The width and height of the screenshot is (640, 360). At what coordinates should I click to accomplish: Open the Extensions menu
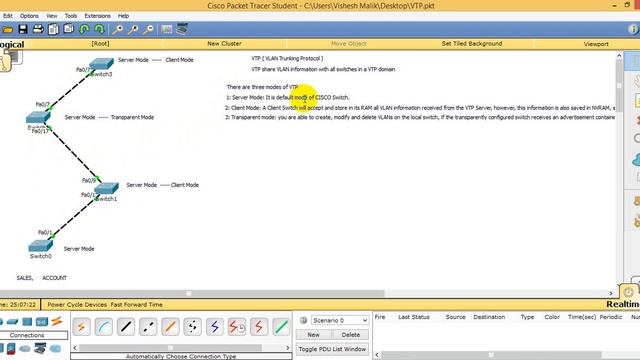[x=98, y=16]
